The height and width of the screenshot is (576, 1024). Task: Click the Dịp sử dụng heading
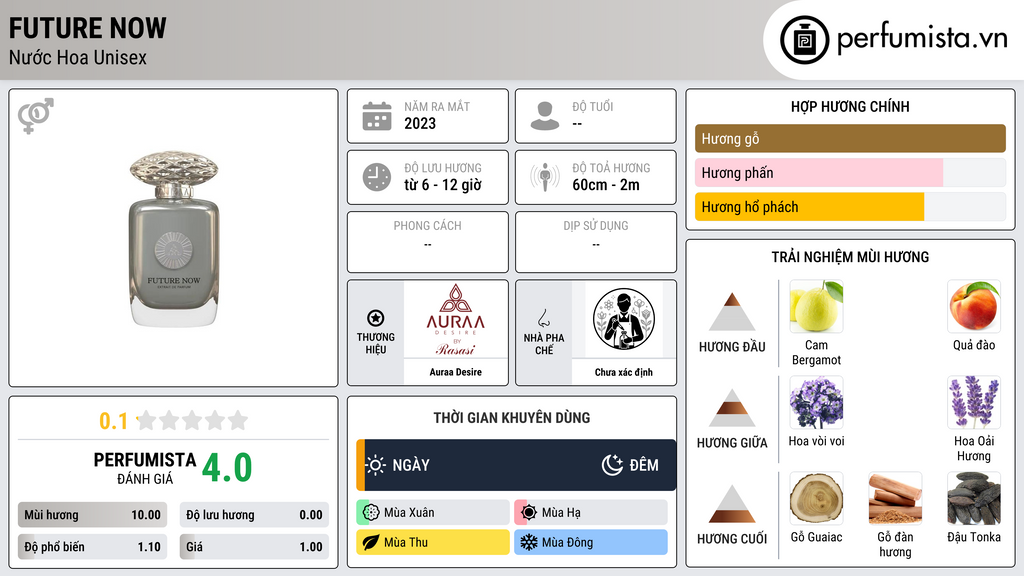pyautogui.click(x=596, y=225)
